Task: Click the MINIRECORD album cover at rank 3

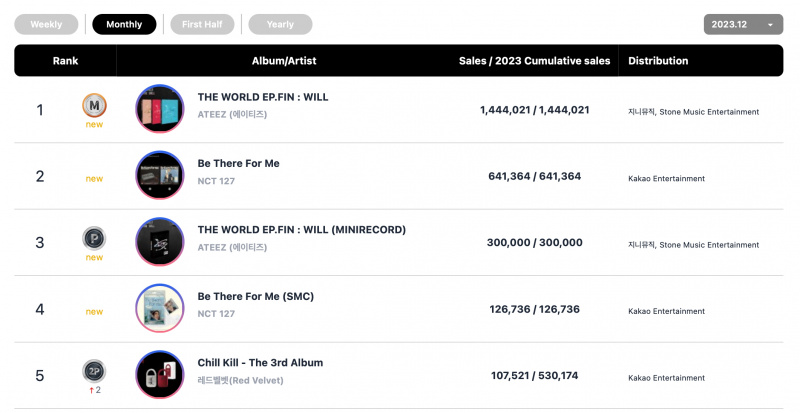Action: (160, 241)
